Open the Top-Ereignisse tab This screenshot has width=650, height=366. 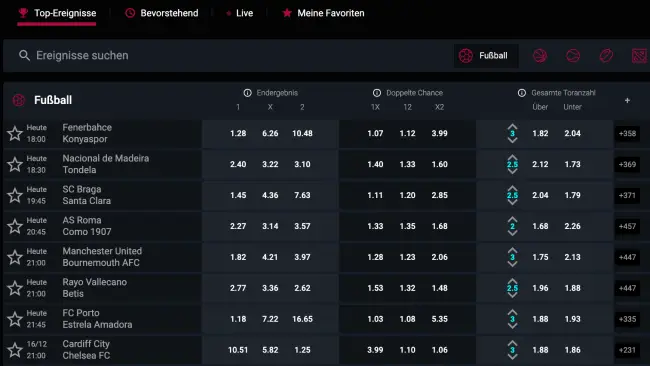point(57,13)
